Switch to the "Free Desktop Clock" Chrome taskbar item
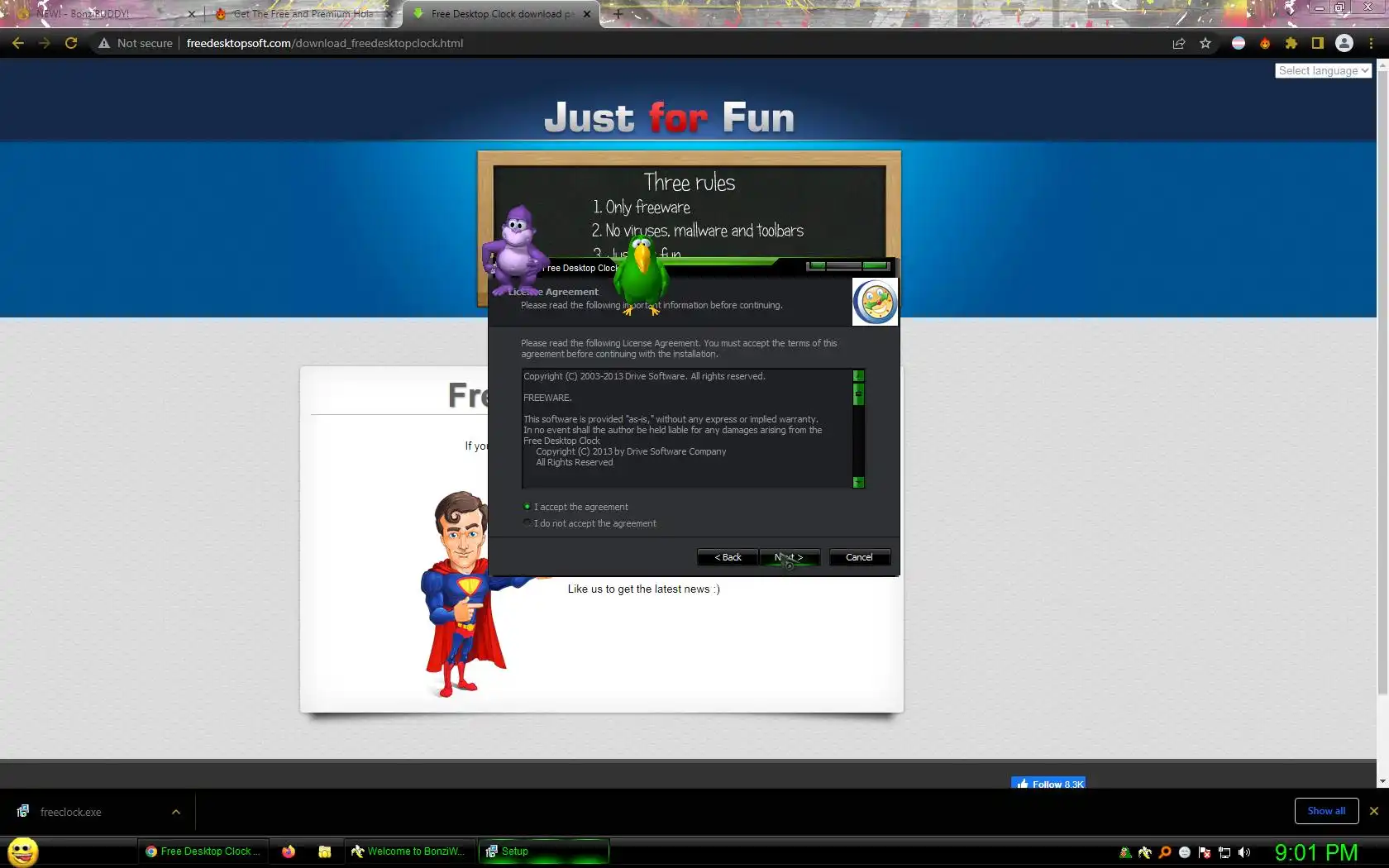 coord(203,851)
